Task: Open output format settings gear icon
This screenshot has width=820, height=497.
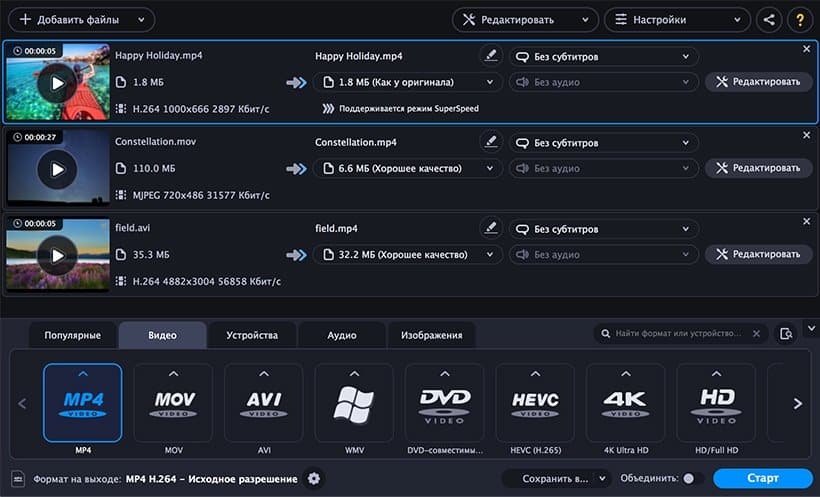Action: [x=314, y=479]
